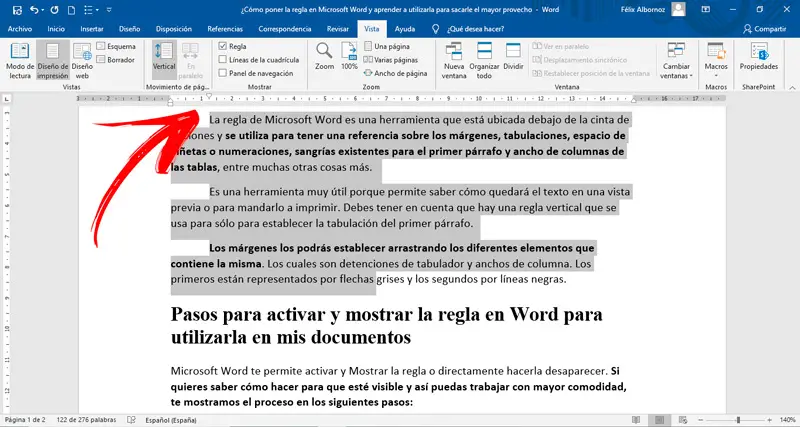Click the Undo arrow icon

click(34, 10)
